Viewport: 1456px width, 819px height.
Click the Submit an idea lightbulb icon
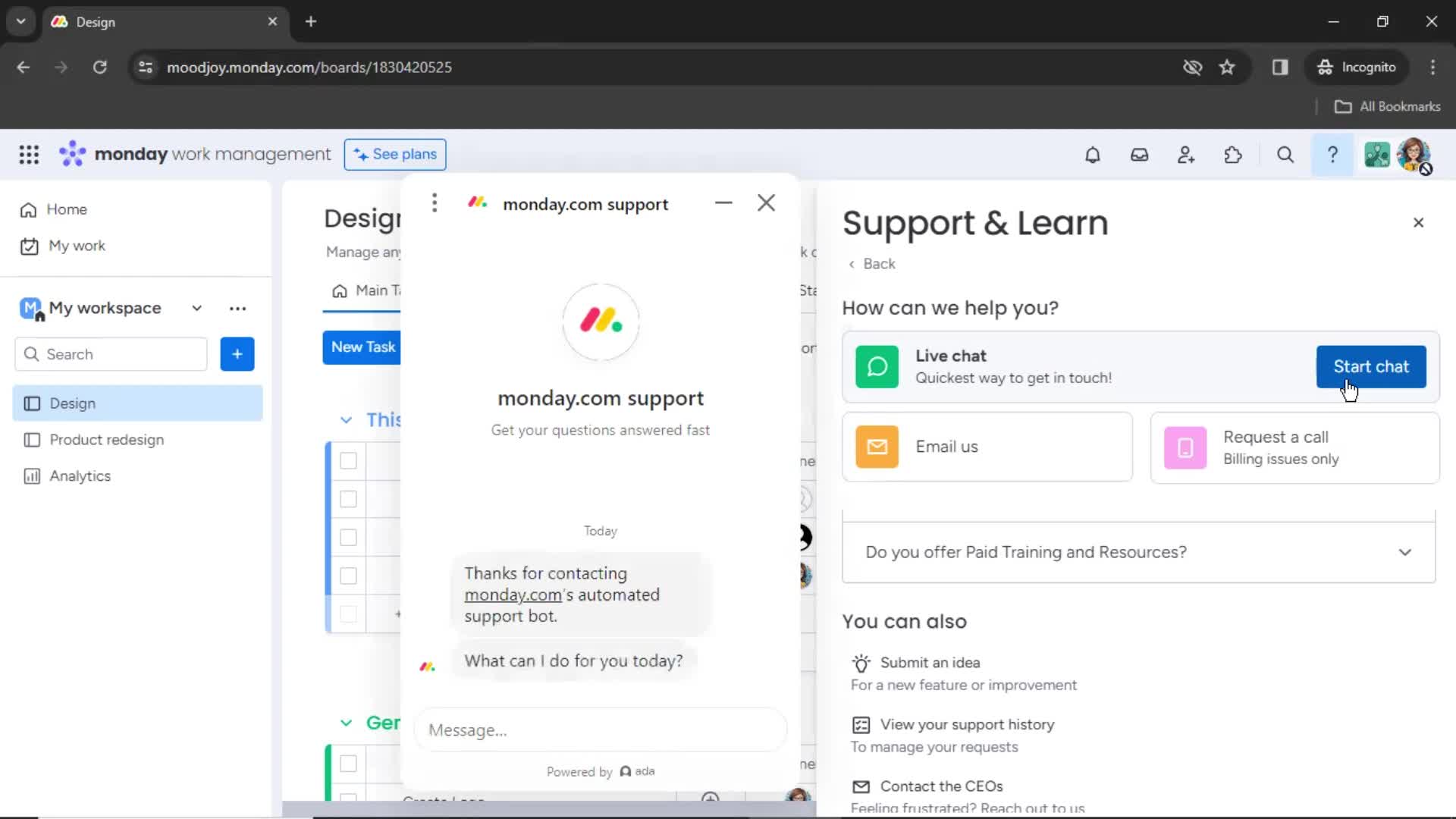(x=861, y=663)
